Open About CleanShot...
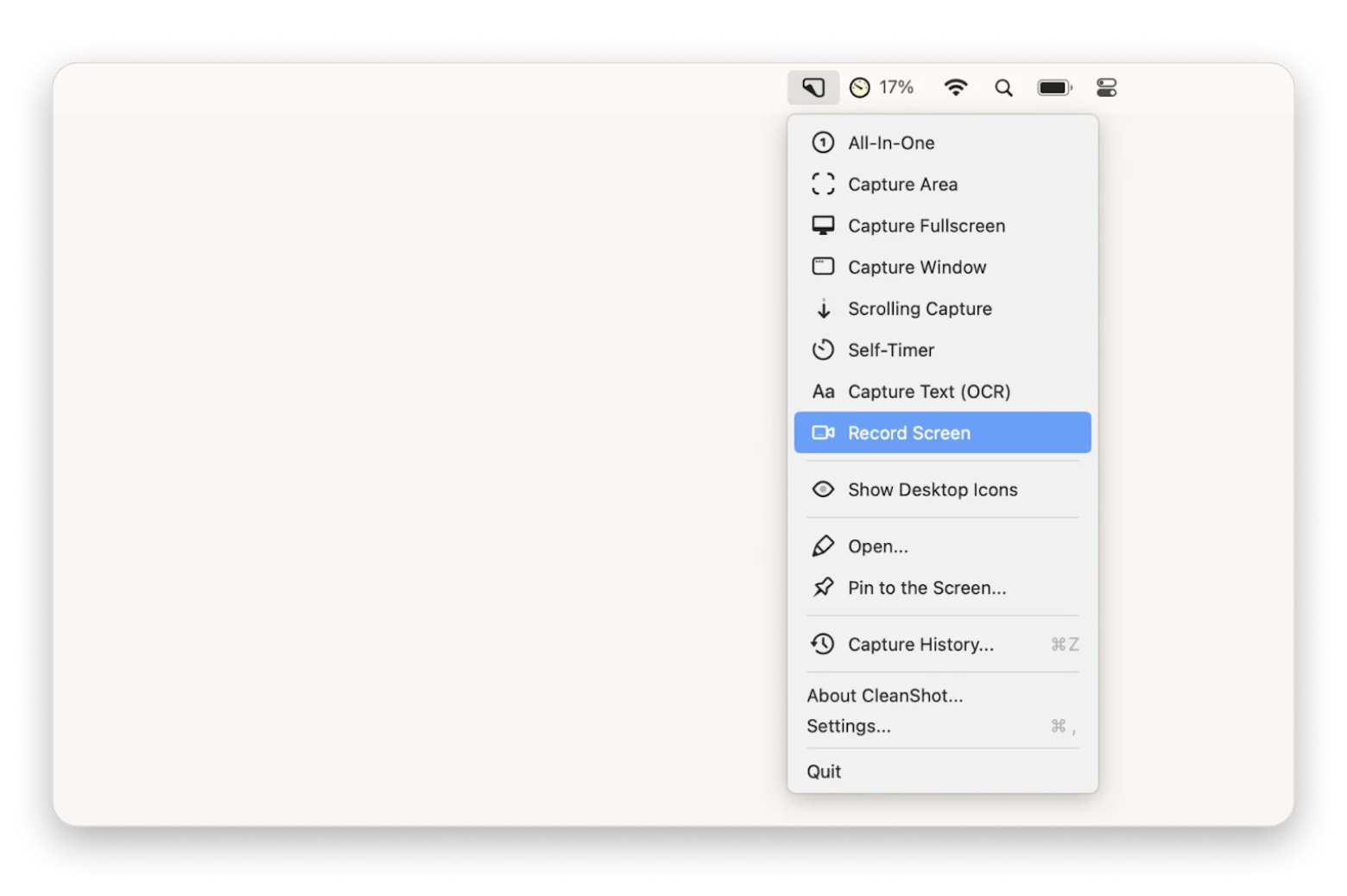 click(942, 696)
